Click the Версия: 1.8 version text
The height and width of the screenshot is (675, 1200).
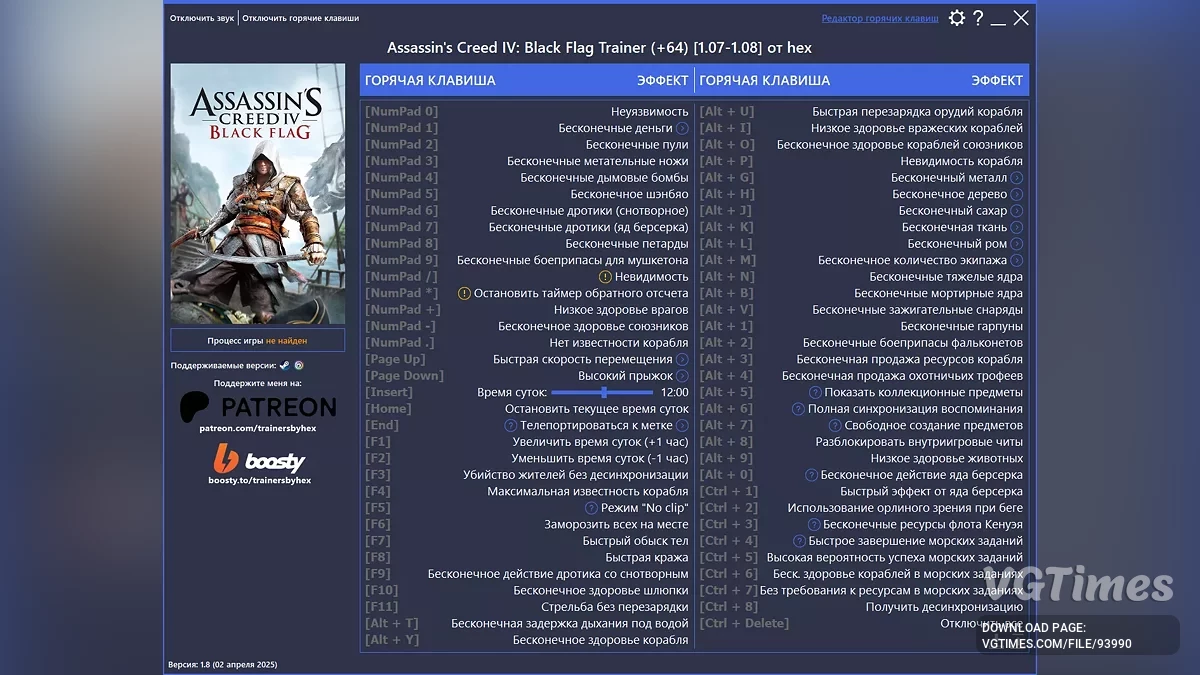222,664
